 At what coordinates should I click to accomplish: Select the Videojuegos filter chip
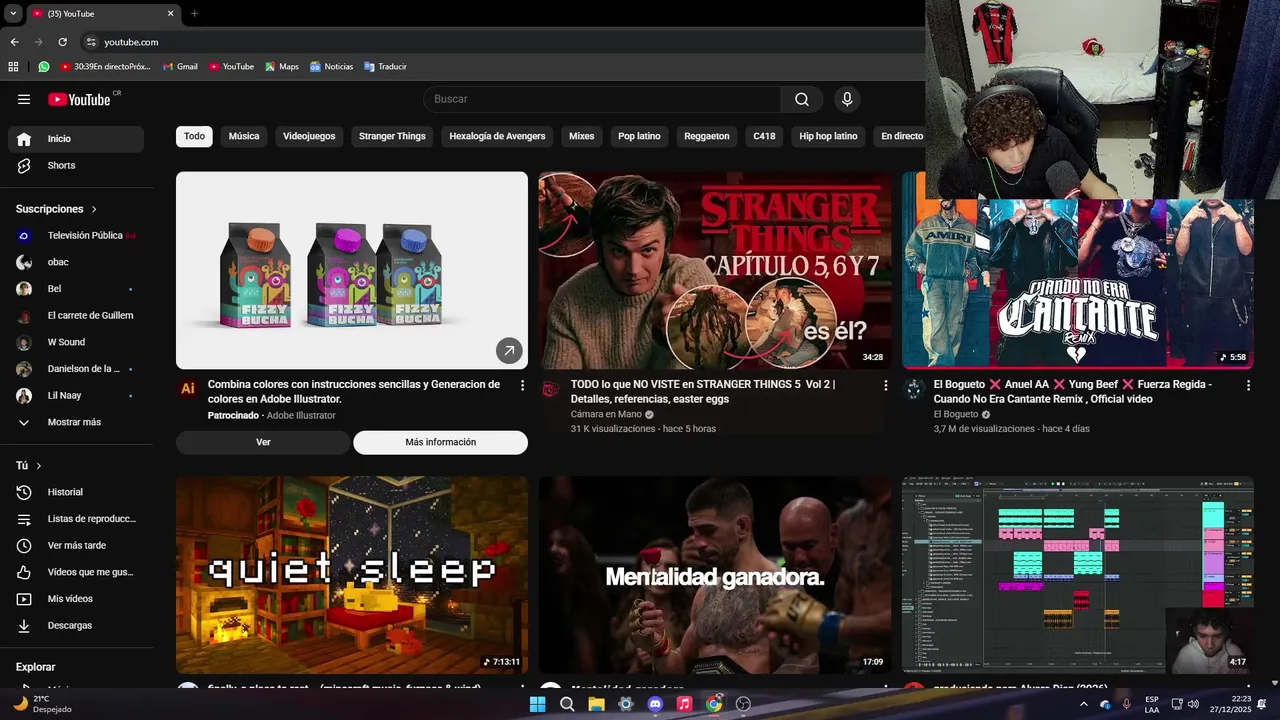tap(309, 136)
